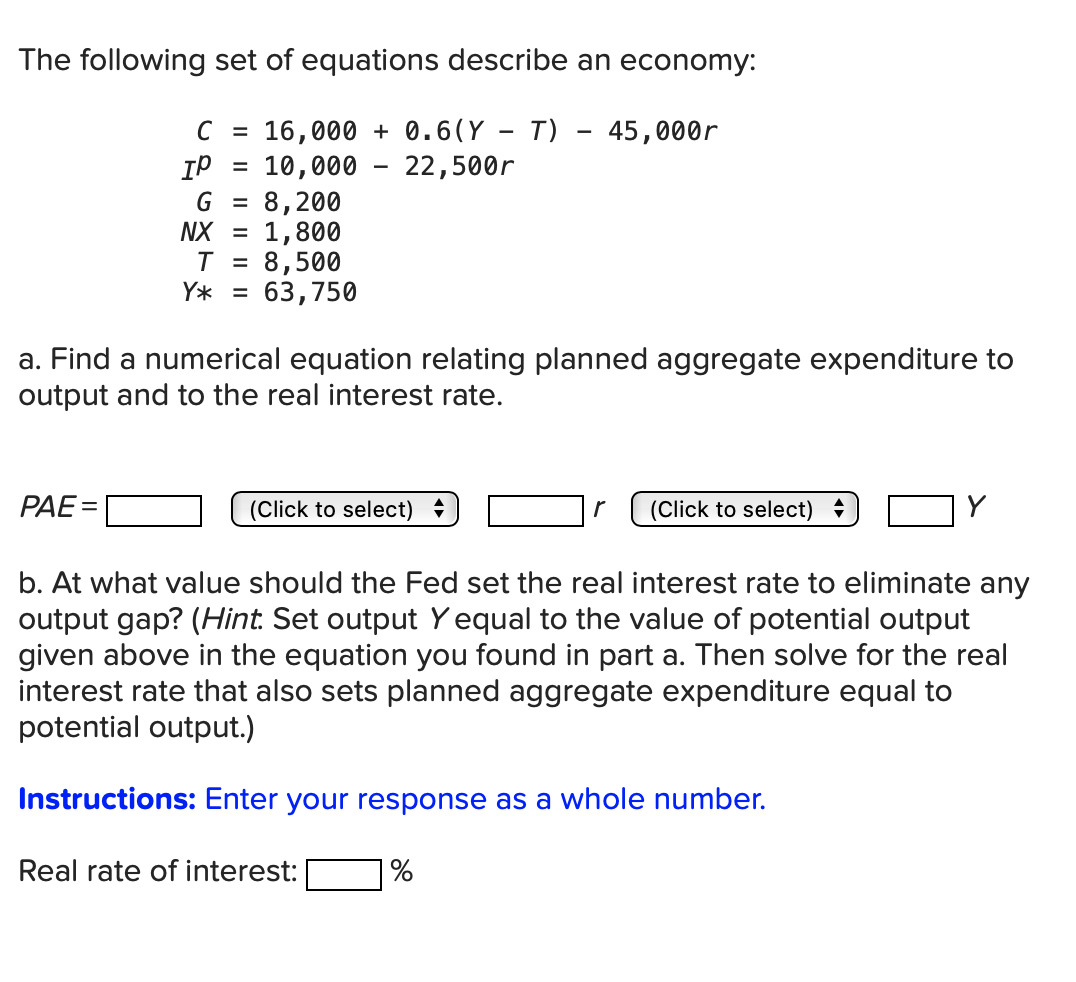The height and width of the screenshot is (982, 1076).
Task: Click the coefficient box before the r variable
Action: point(534,510)
